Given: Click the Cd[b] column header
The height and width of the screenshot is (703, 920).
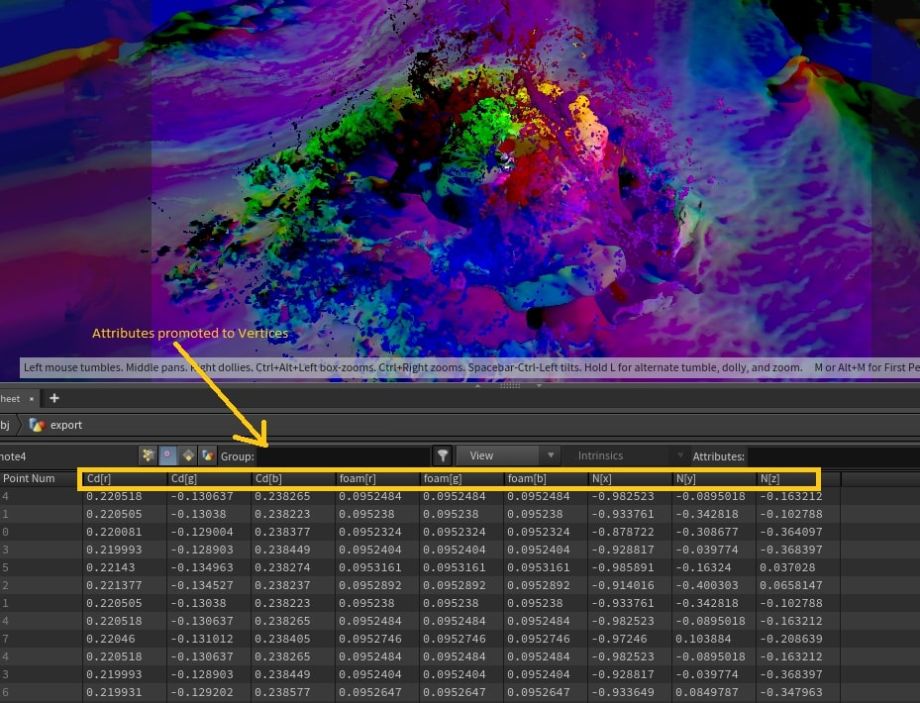Looking at the screenshot, I should (292, 479).
